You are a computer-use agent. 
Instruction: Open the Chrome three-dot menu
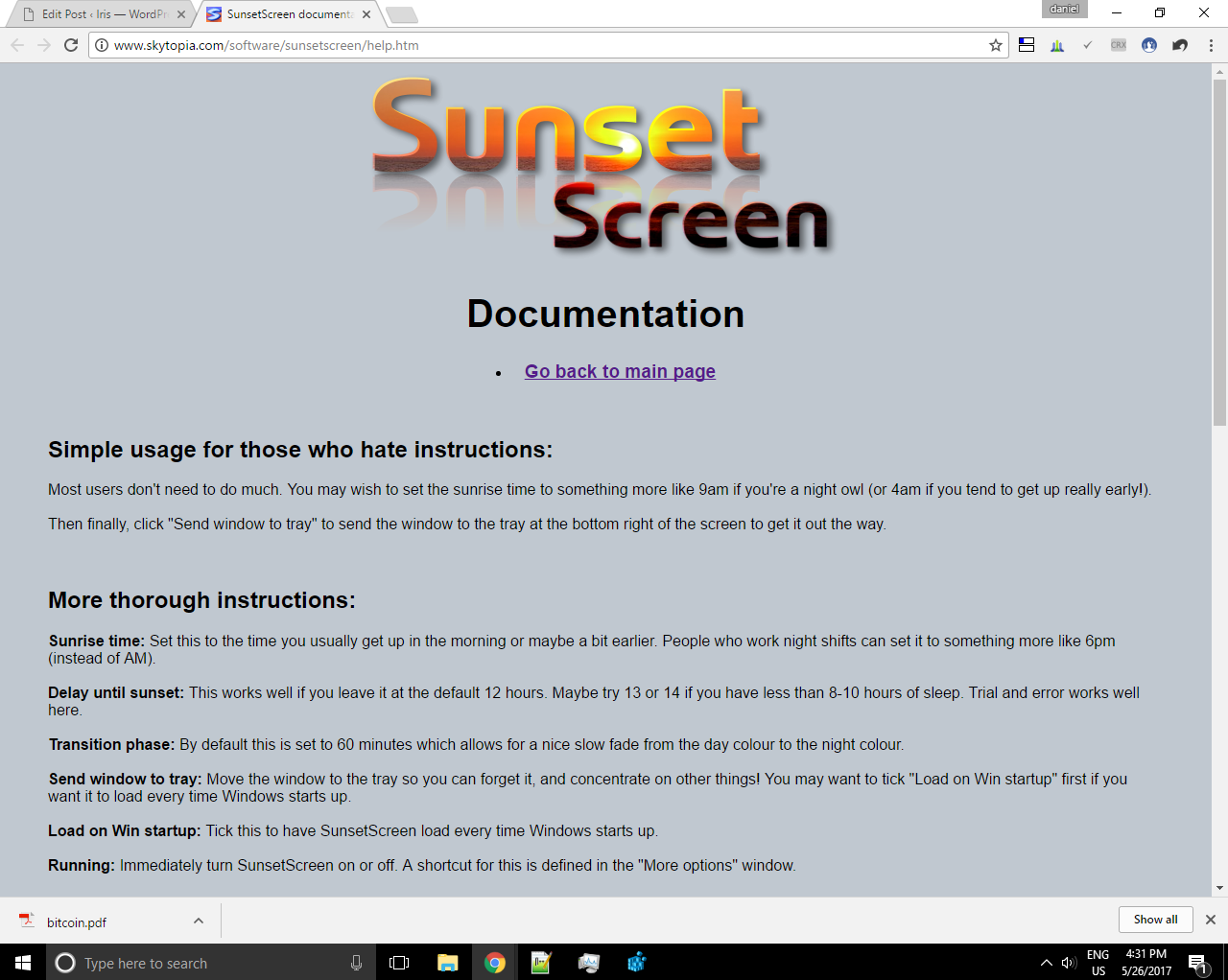click(1211, 45)
